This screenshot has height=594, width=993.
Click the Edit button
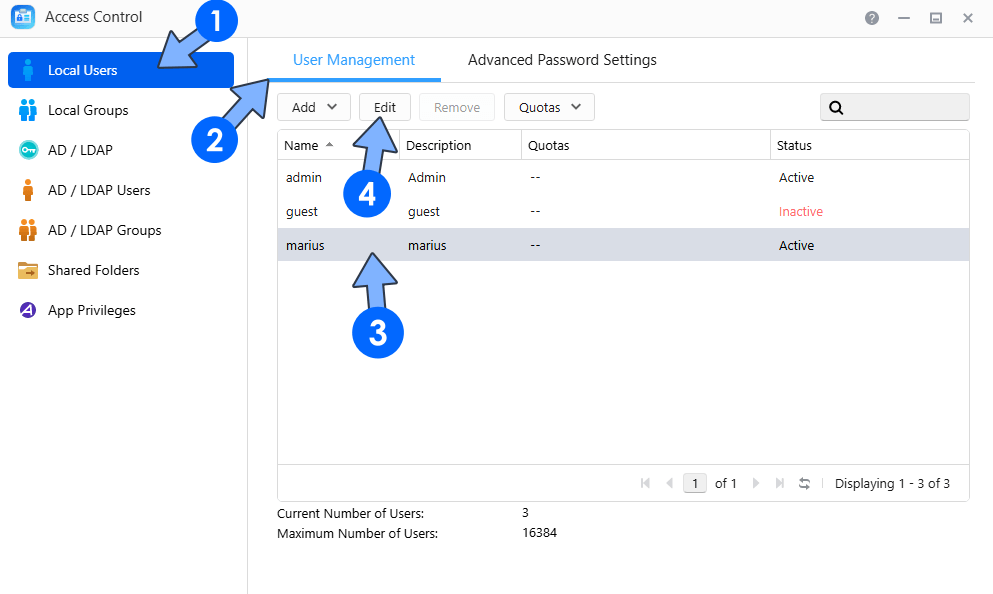coord(385,107)
